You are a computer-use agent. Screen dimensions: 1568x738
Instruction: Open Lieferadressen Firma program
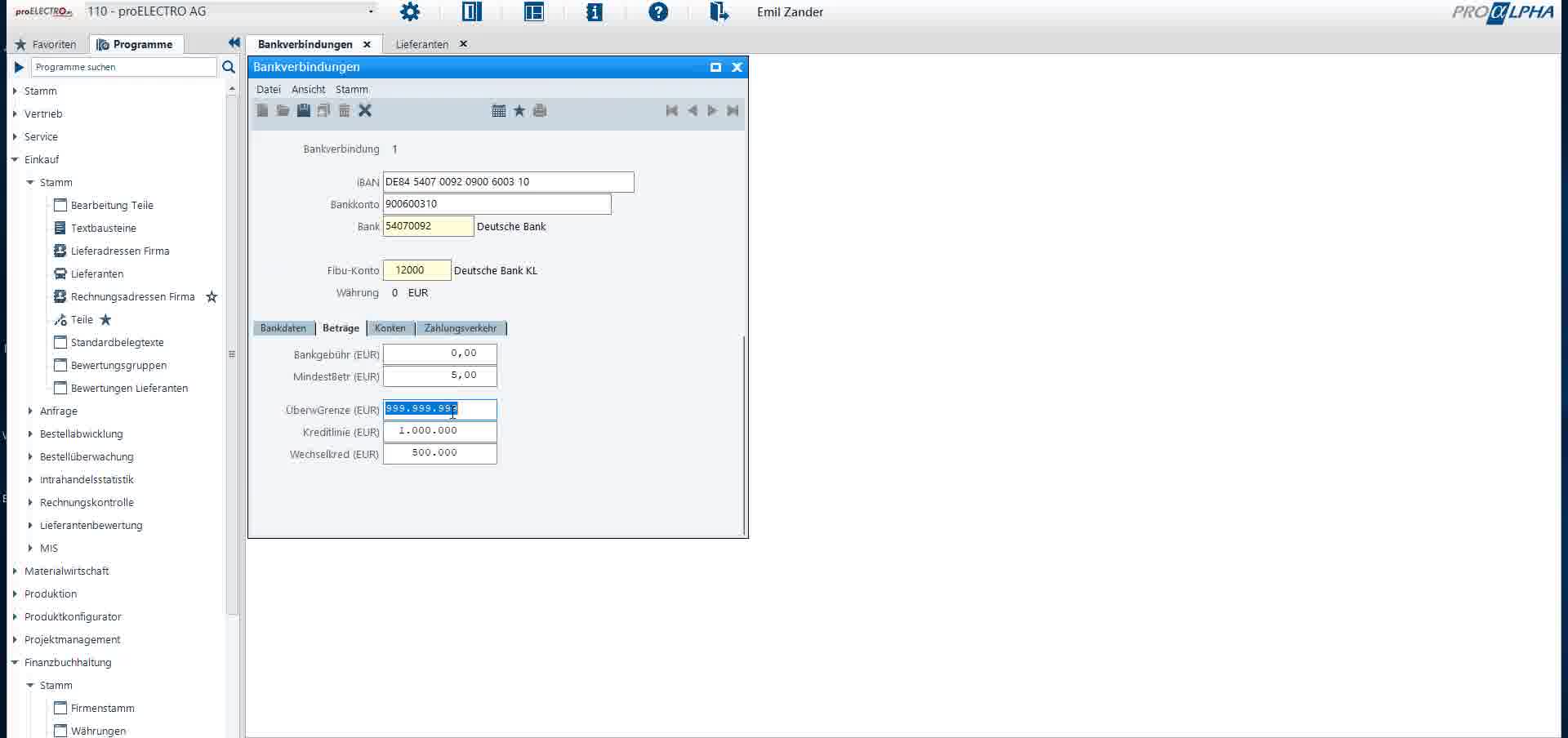tap(120, 251)
